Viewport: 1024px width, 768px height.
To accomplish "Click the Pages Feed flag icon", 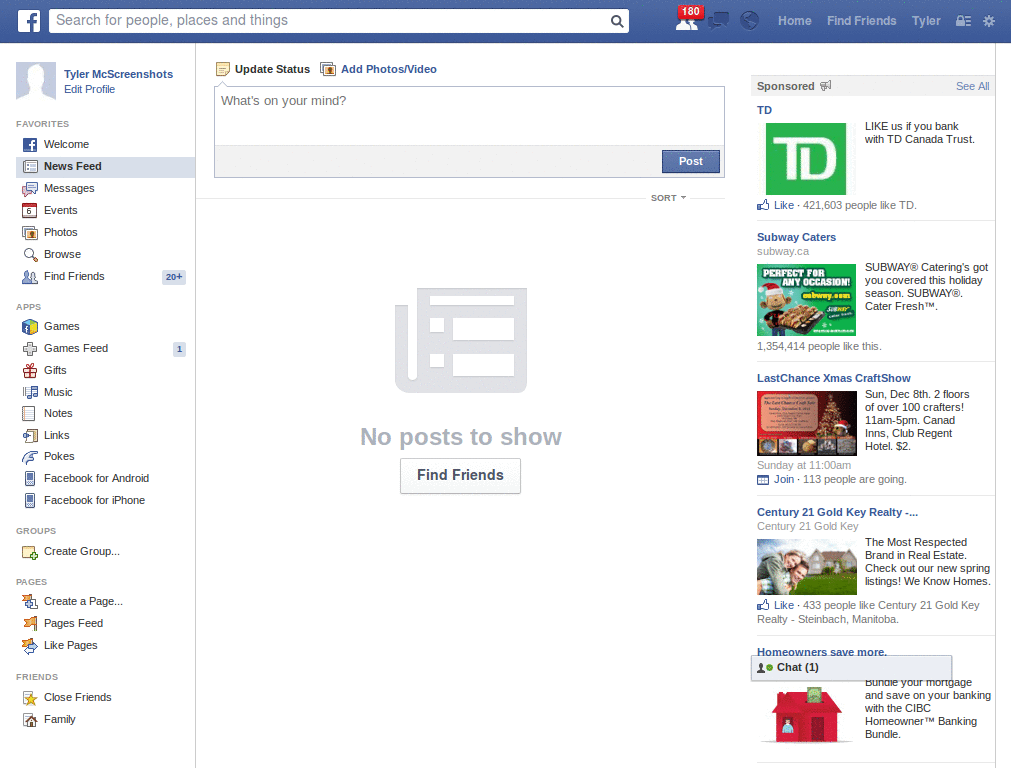I will pos(30,624).
